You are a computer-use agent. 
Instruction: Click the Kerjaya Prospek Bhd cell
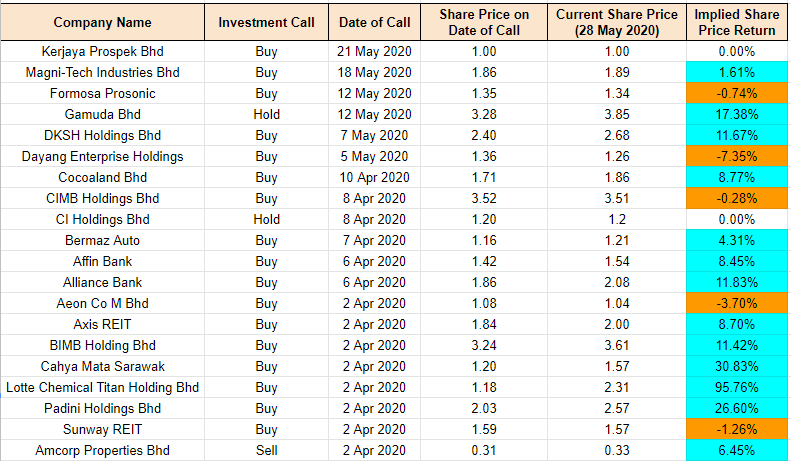tap(104, 51)
